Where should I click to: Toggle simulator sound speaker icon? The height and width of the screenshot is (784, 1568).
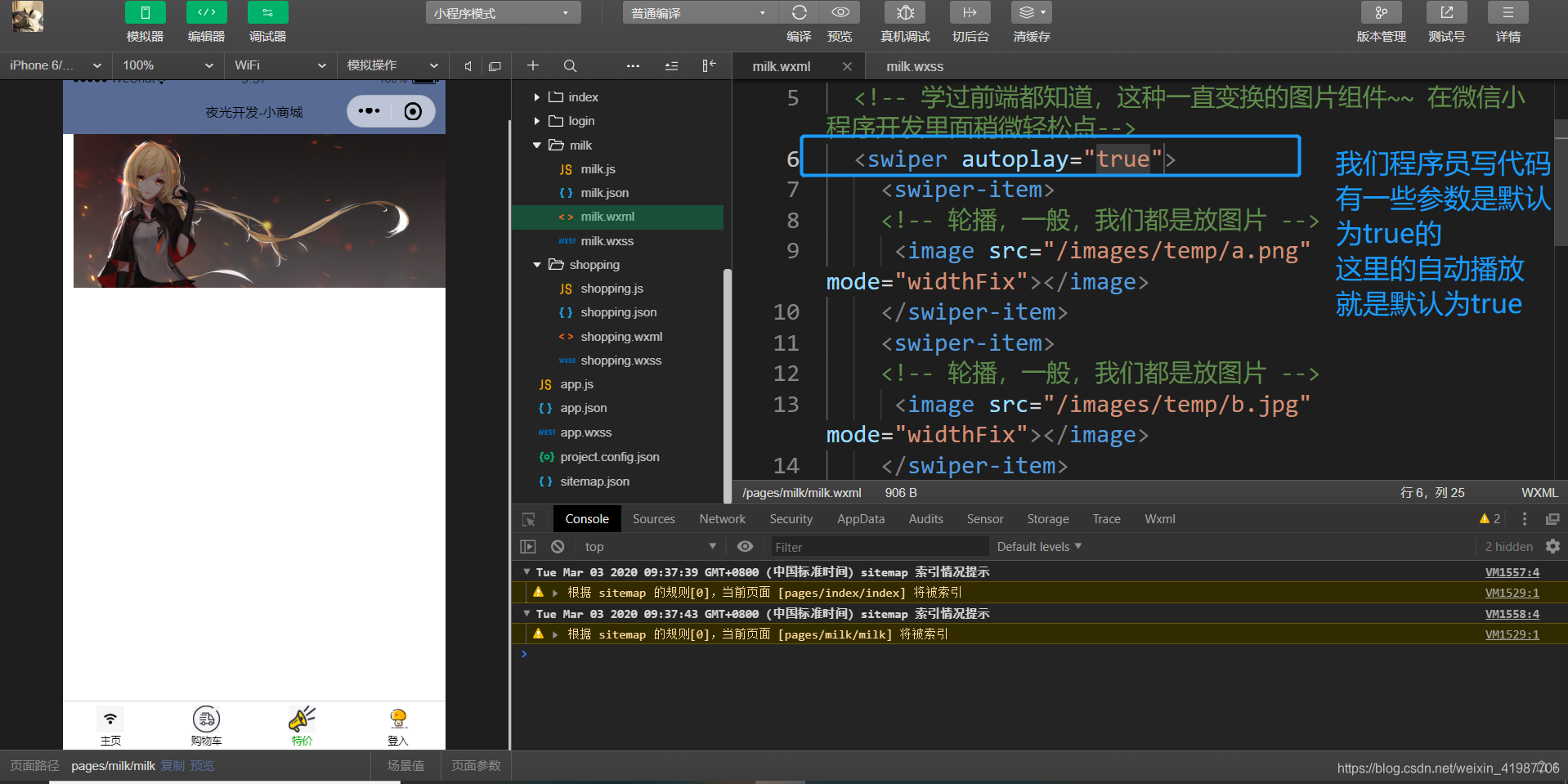click(468, 66)
